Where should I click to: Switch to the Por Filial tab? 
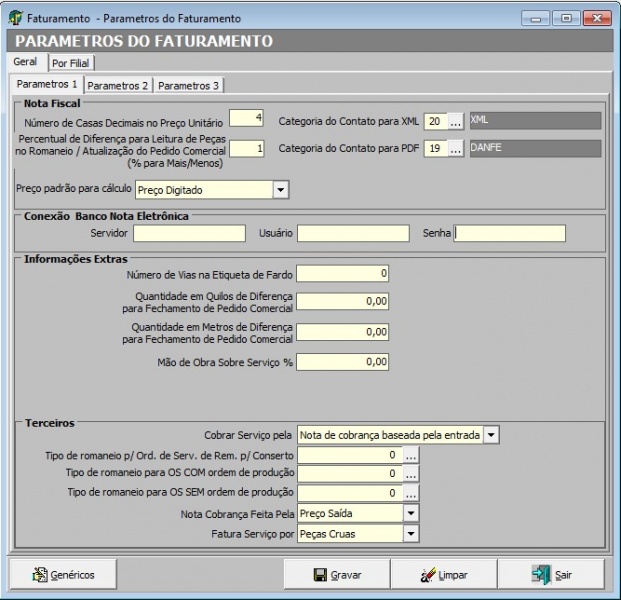pyautogui.click(x=73, y=63)
